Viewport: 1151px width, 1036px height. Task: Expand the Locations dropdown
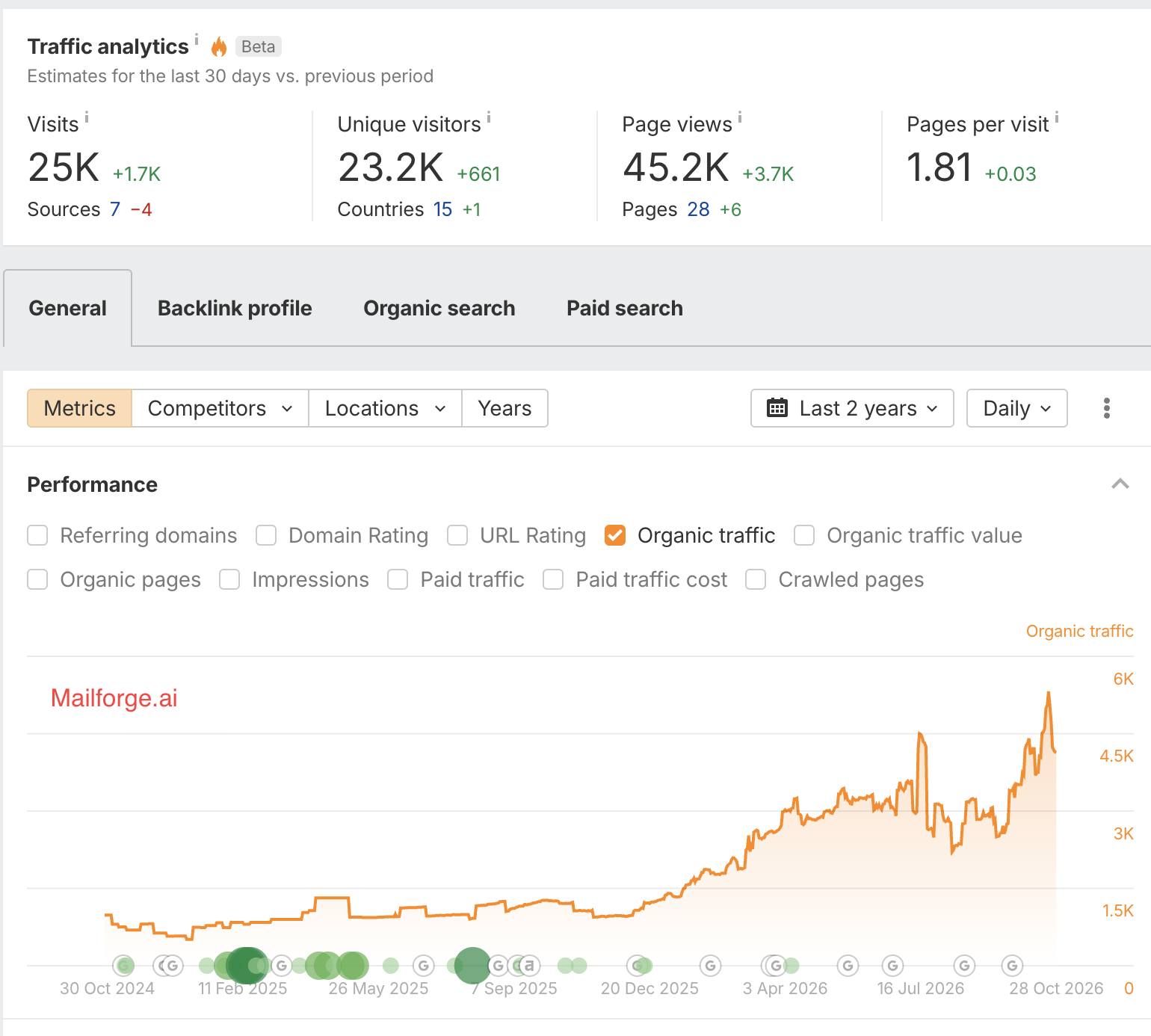(386, 408)
